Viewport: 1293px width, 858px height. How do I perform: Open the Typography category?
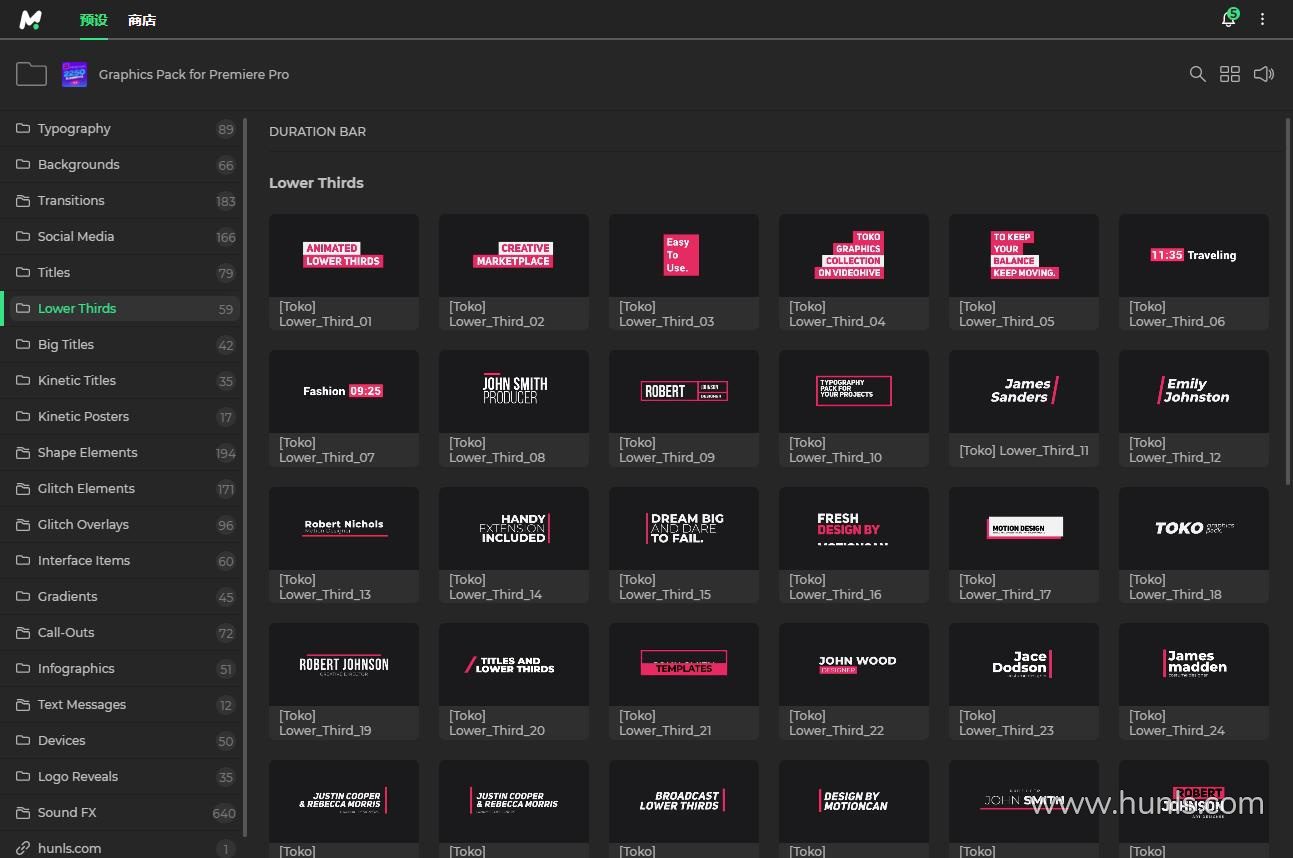coord(120,128)
